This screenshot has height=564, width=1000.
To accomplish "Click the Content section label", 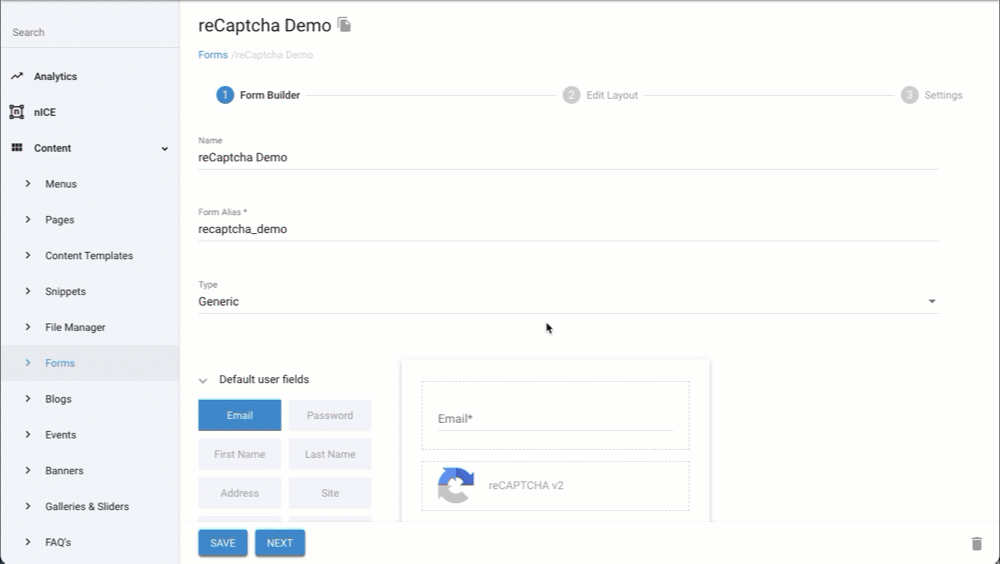I will click(52, 148).
